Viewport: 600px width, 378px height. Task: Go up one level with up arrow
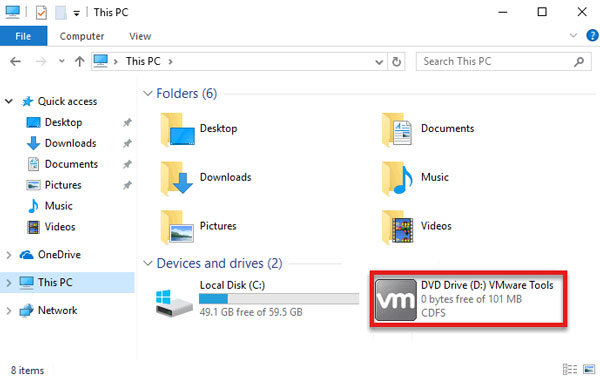point(80,61)
